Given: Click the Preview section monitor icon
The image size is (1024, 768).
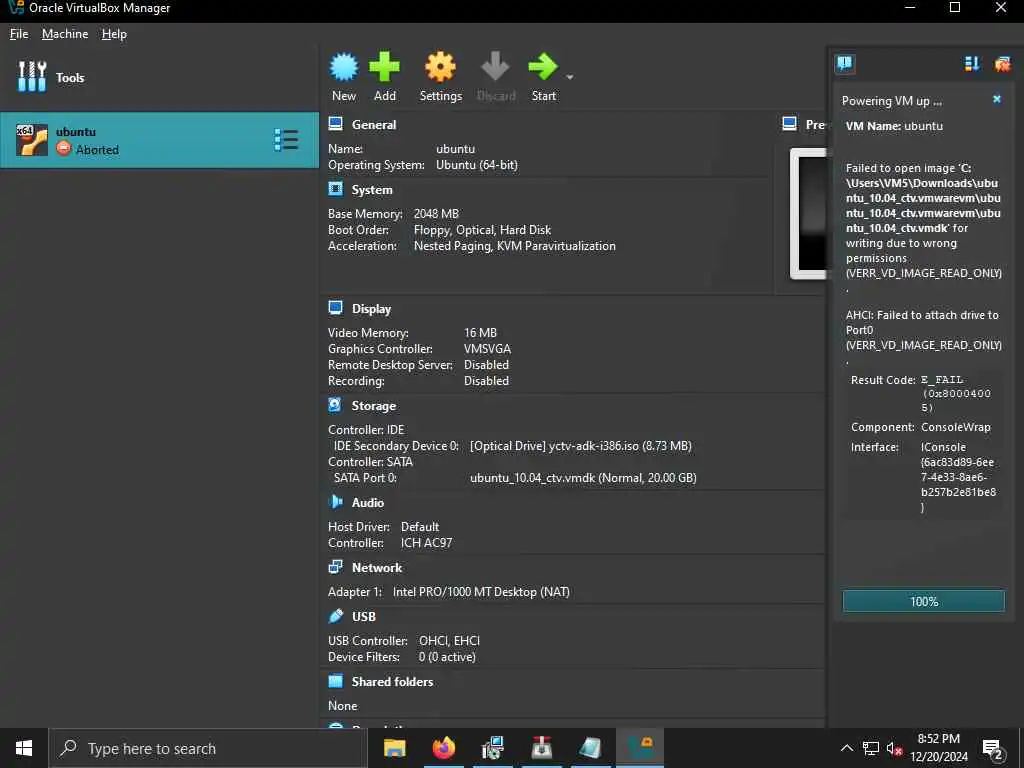Looking at the screenshot, I should [790, 124].
